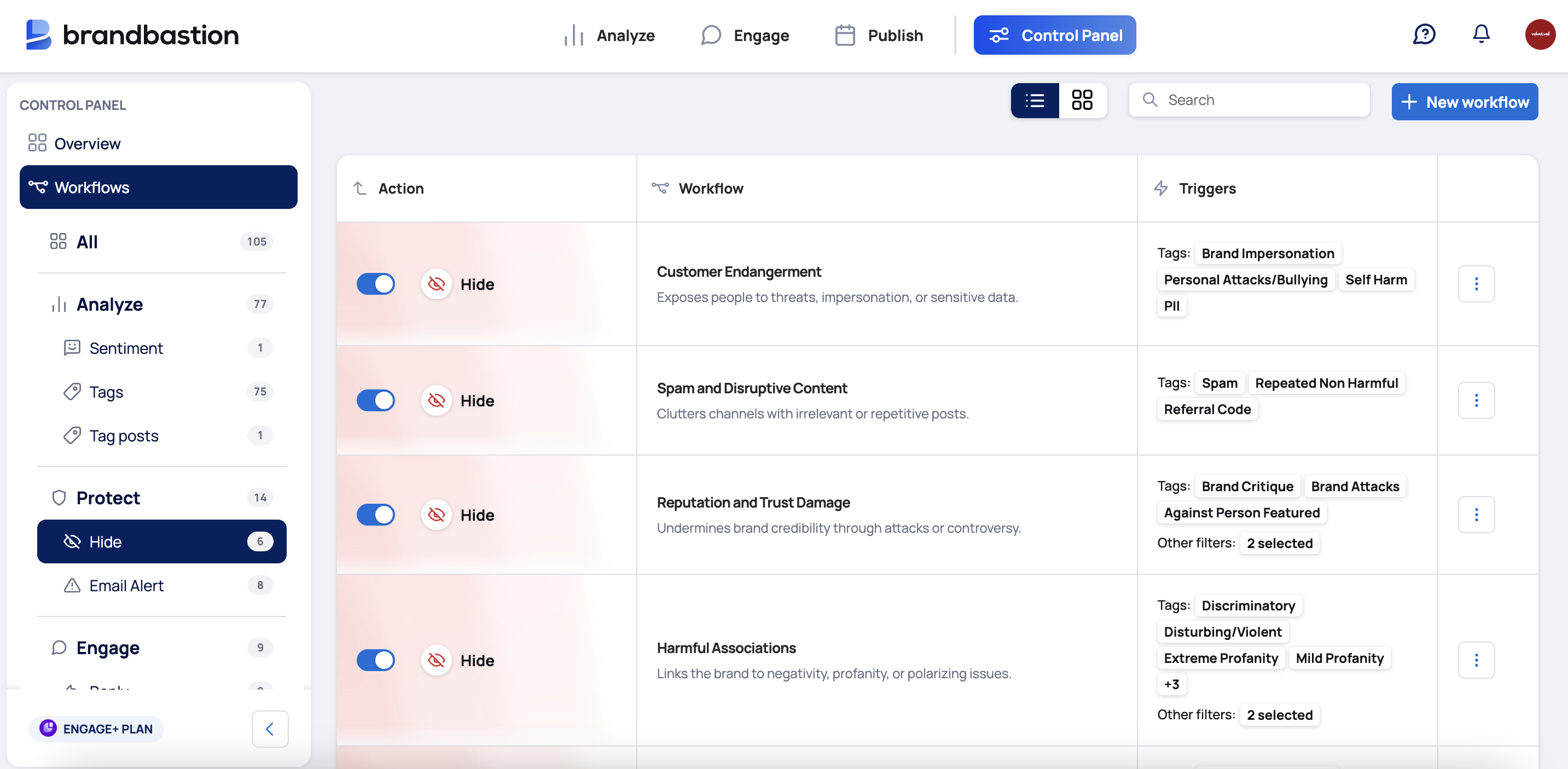Switch to grid view layout
This screenshot has height=769, width=1568.
pyautogui.click(x=1082, y=101)
